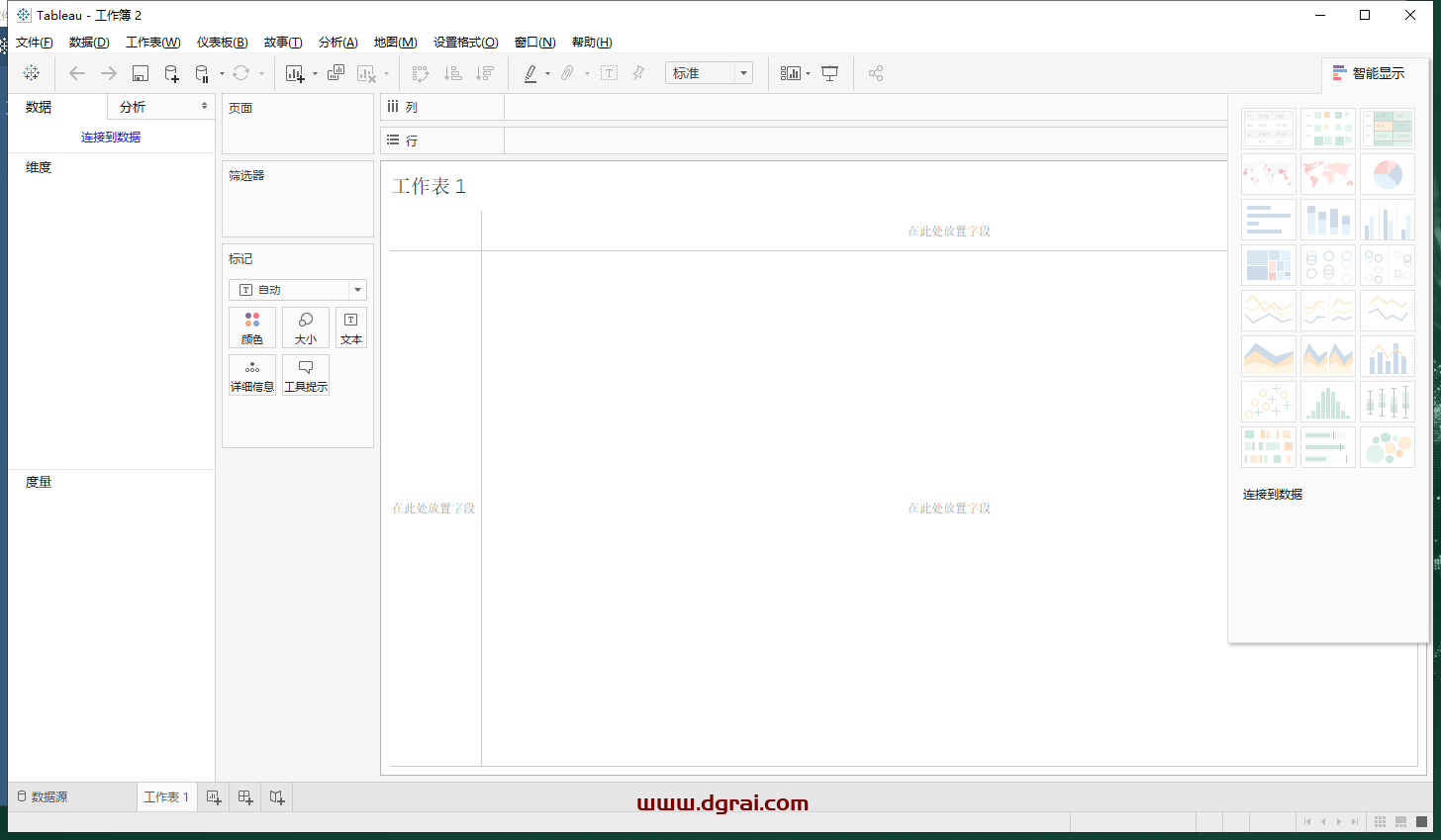Select the box plot thumbnail in Show Me
Screen dimensions: 1441x840
(1388, 402)
